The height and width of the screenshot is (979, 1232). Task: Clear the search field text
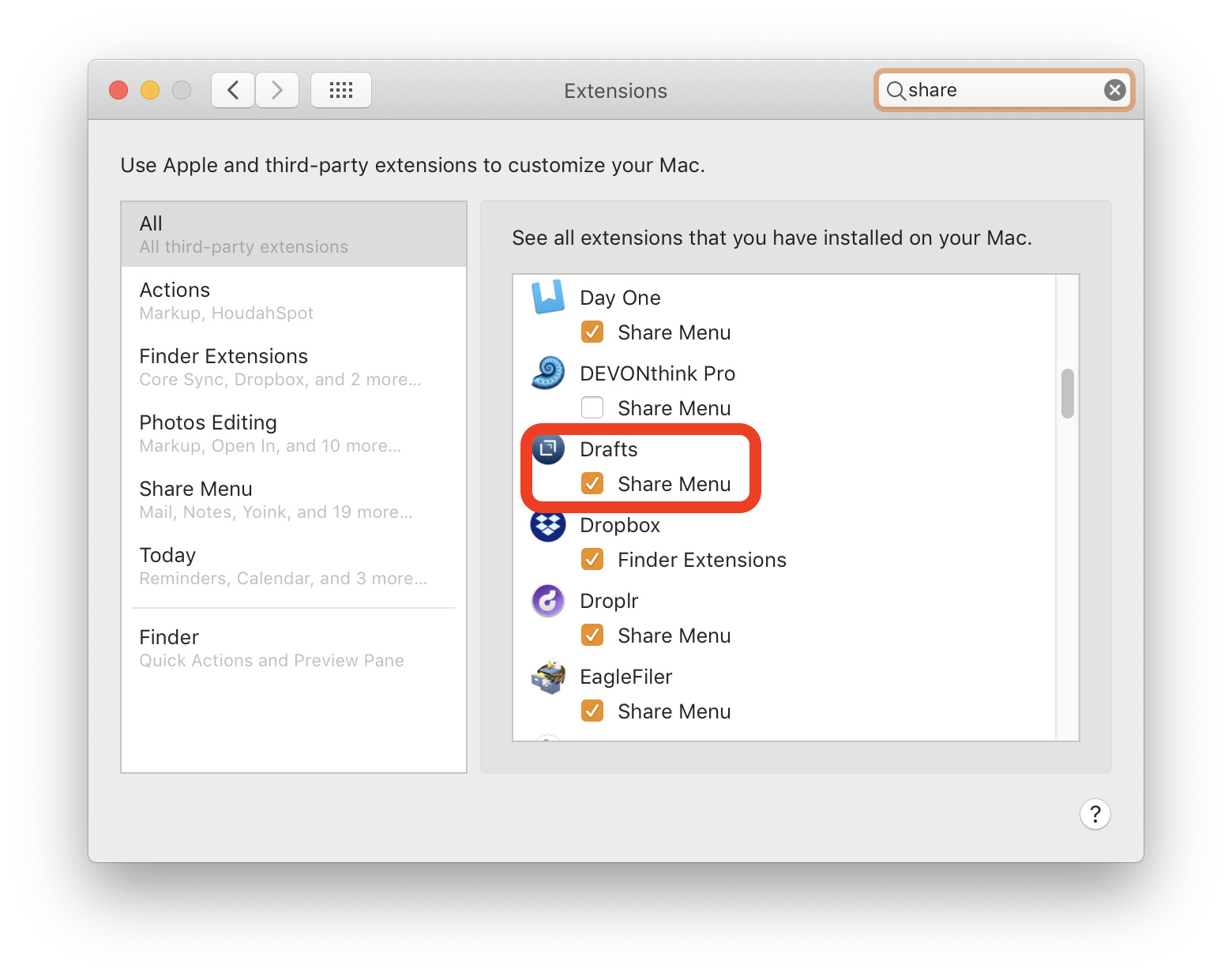point(1114,90)
